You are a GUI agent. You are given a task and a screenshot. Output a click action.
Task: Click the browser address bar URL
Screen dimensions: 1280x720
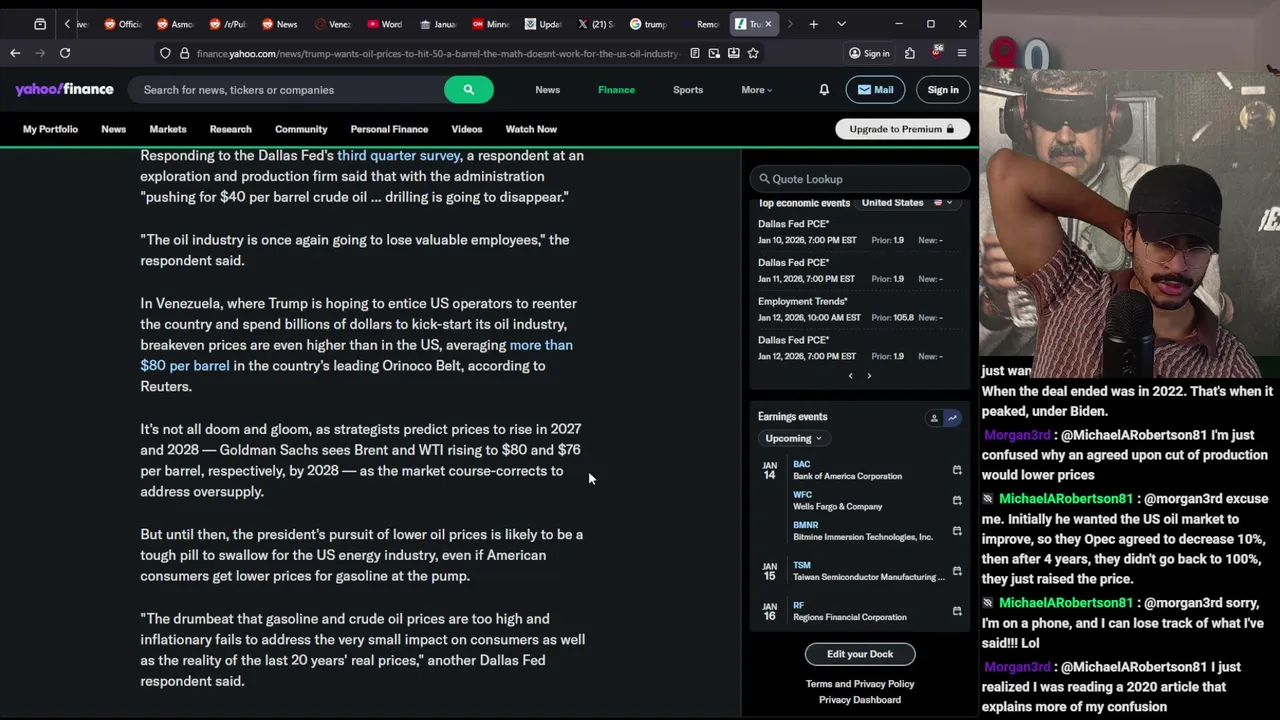(437, 53)
